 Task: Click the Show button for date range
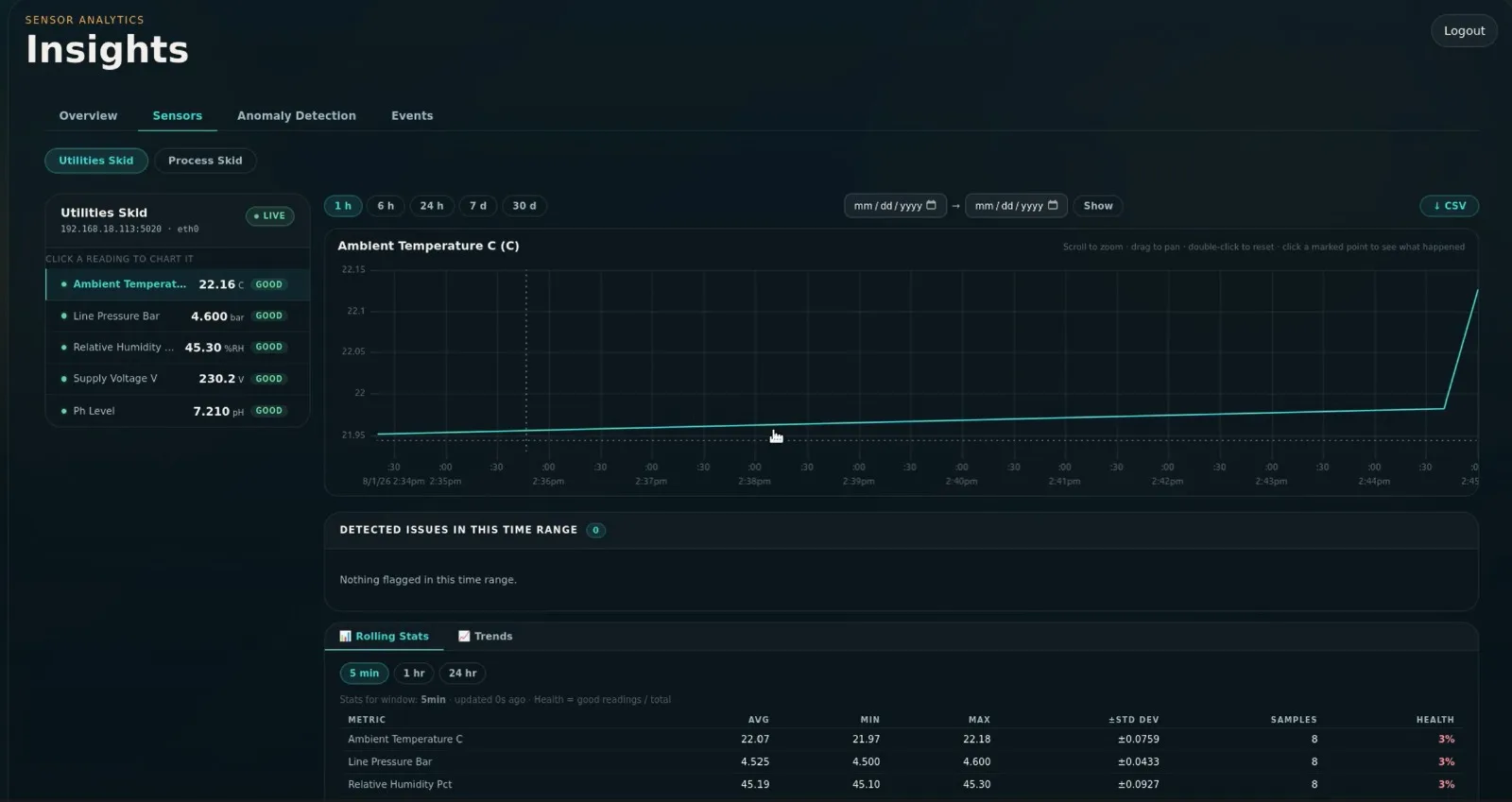point(1098,206)
